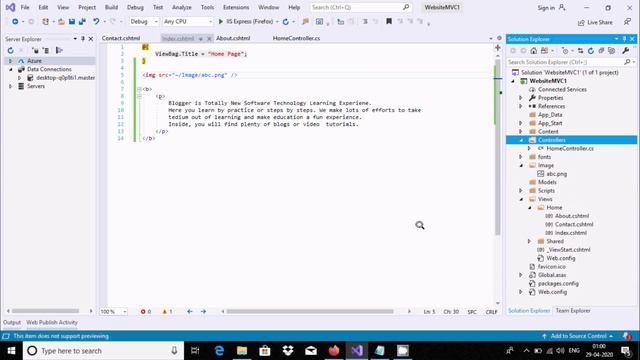Click the Windows Start button
Viewport: 640px width, 360px height.
11,351
